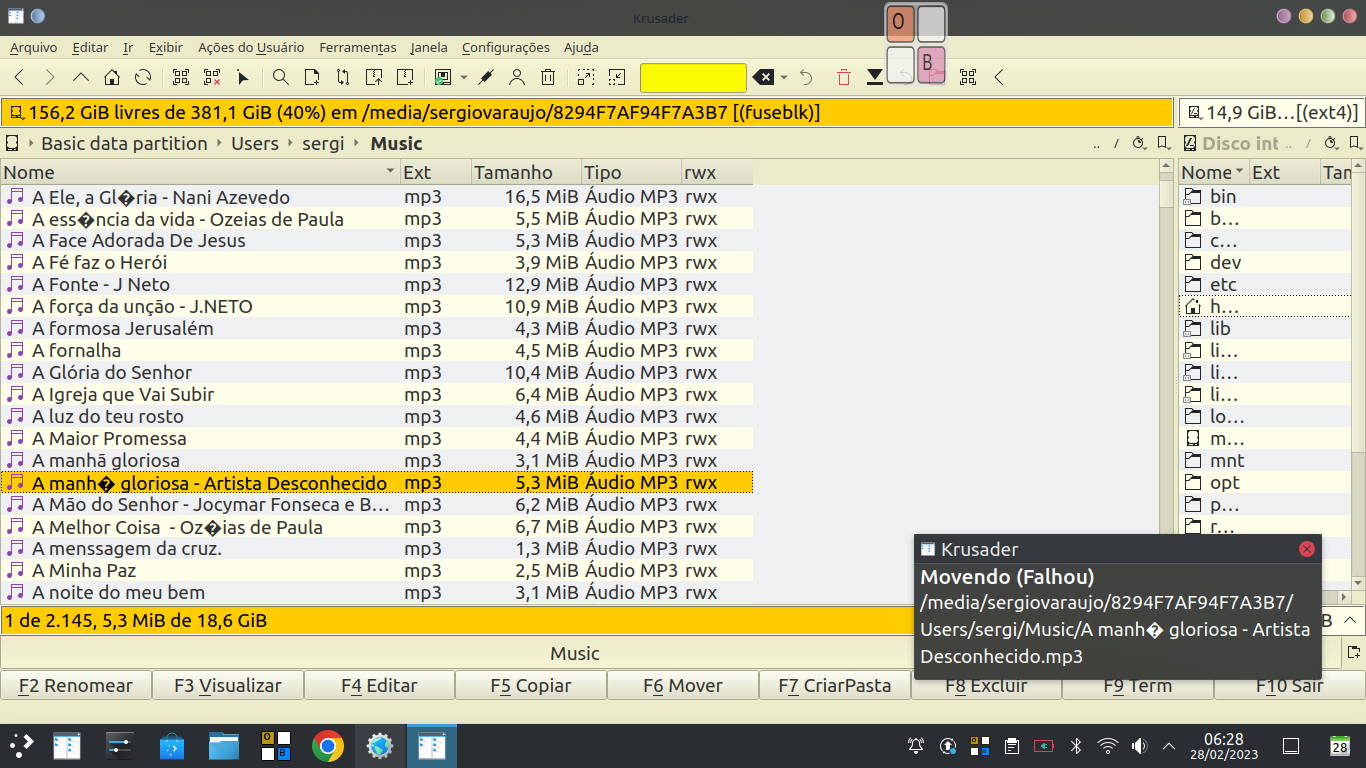Click the F3 Visualizar button
Image resolution: width=1366 pixels, height=768 pixels.
pyautogui.click(x=227, y=686)
